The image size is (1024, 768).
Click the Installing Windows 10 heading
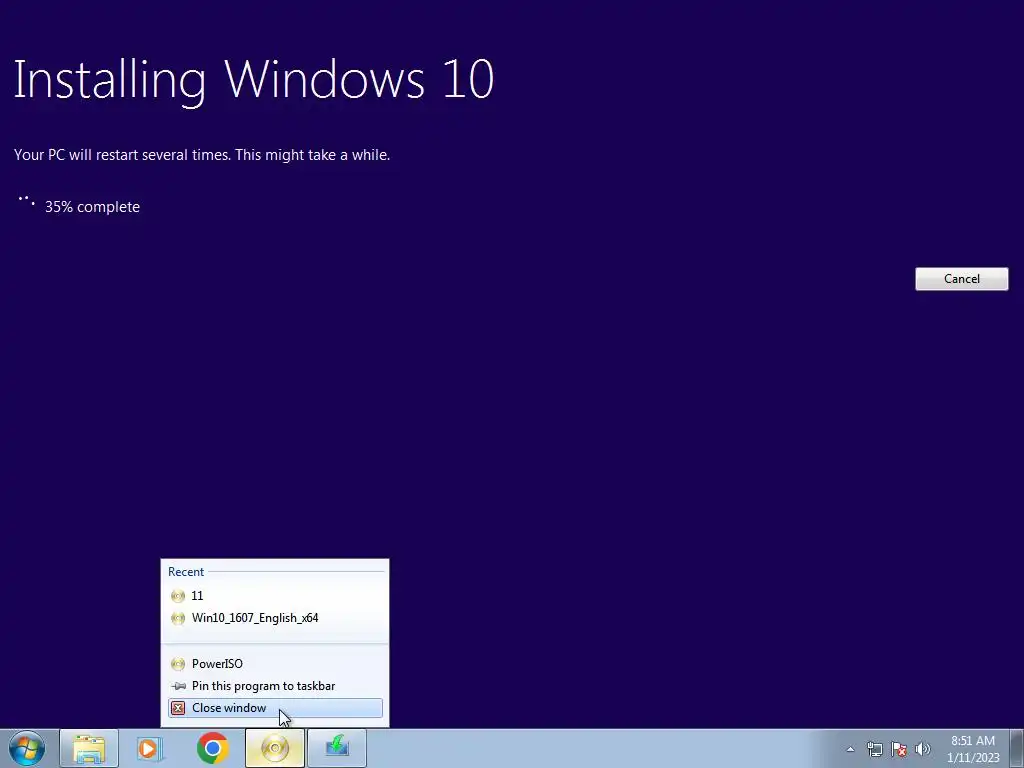pos(253,80)
